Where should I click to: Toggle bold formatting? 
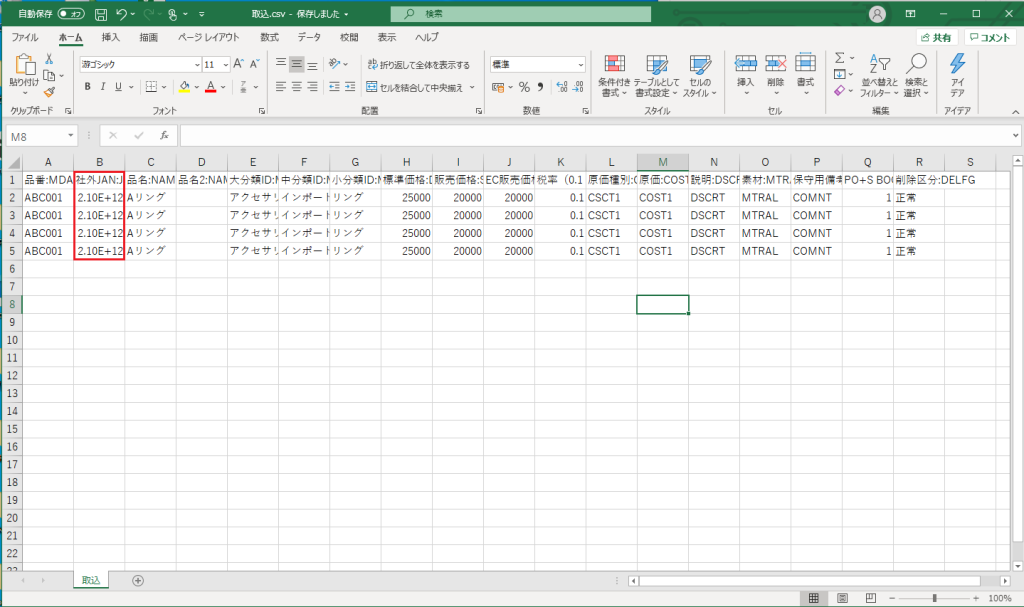(87, 87)
